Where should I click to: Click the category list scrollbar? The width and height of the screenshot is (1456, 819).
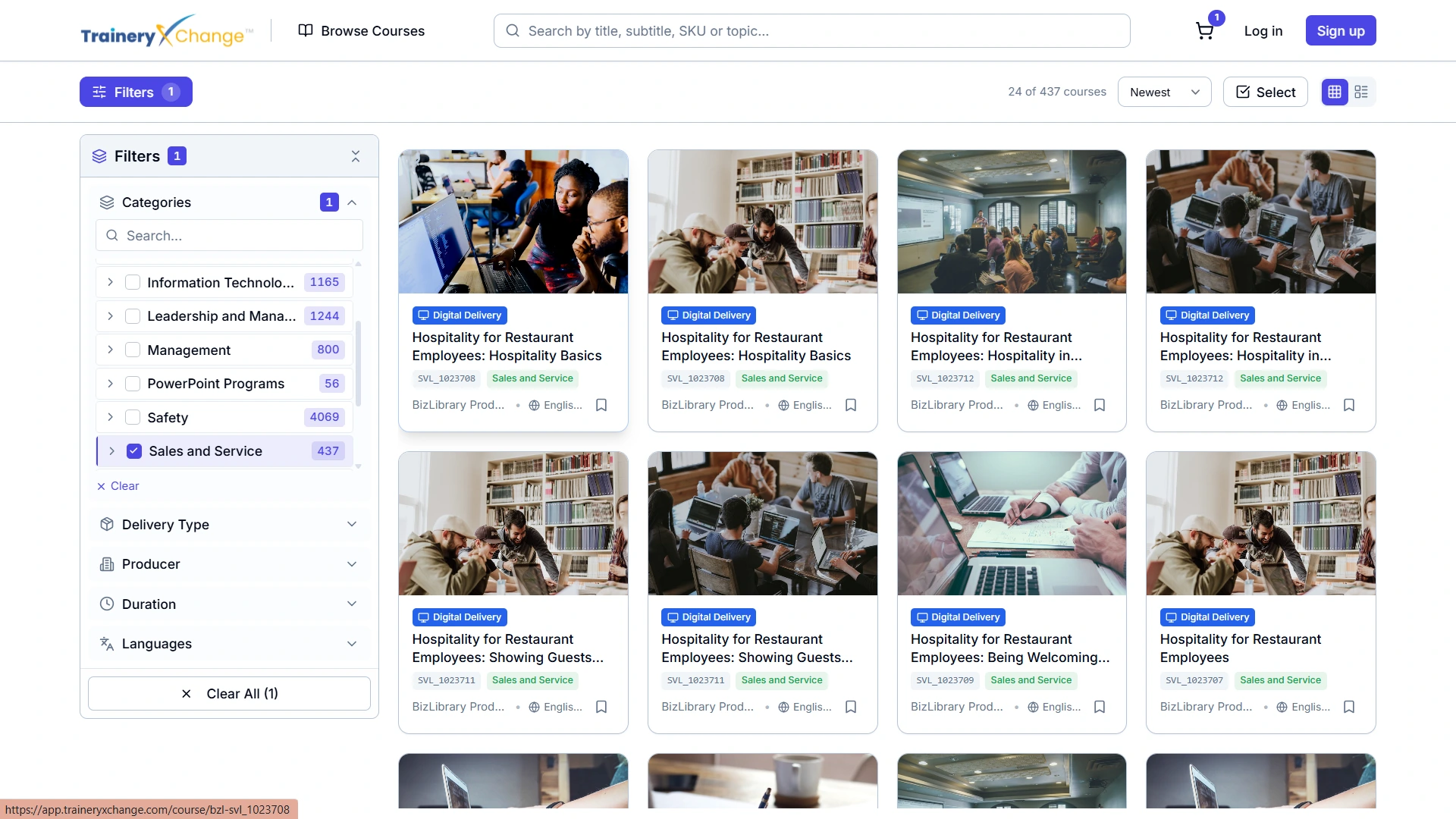[358, 364]
